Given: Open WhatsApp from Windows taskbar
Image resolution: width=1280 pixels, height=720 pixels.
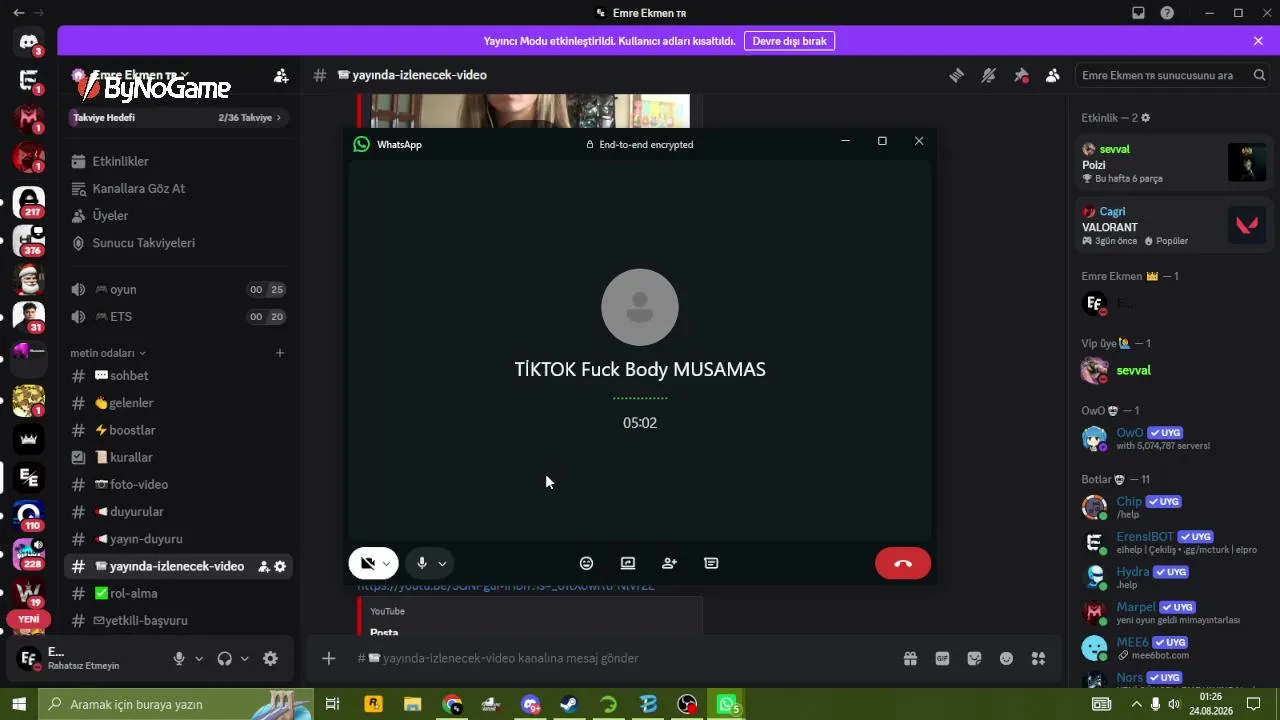Looking at the screenshot, I should (727, 704).
